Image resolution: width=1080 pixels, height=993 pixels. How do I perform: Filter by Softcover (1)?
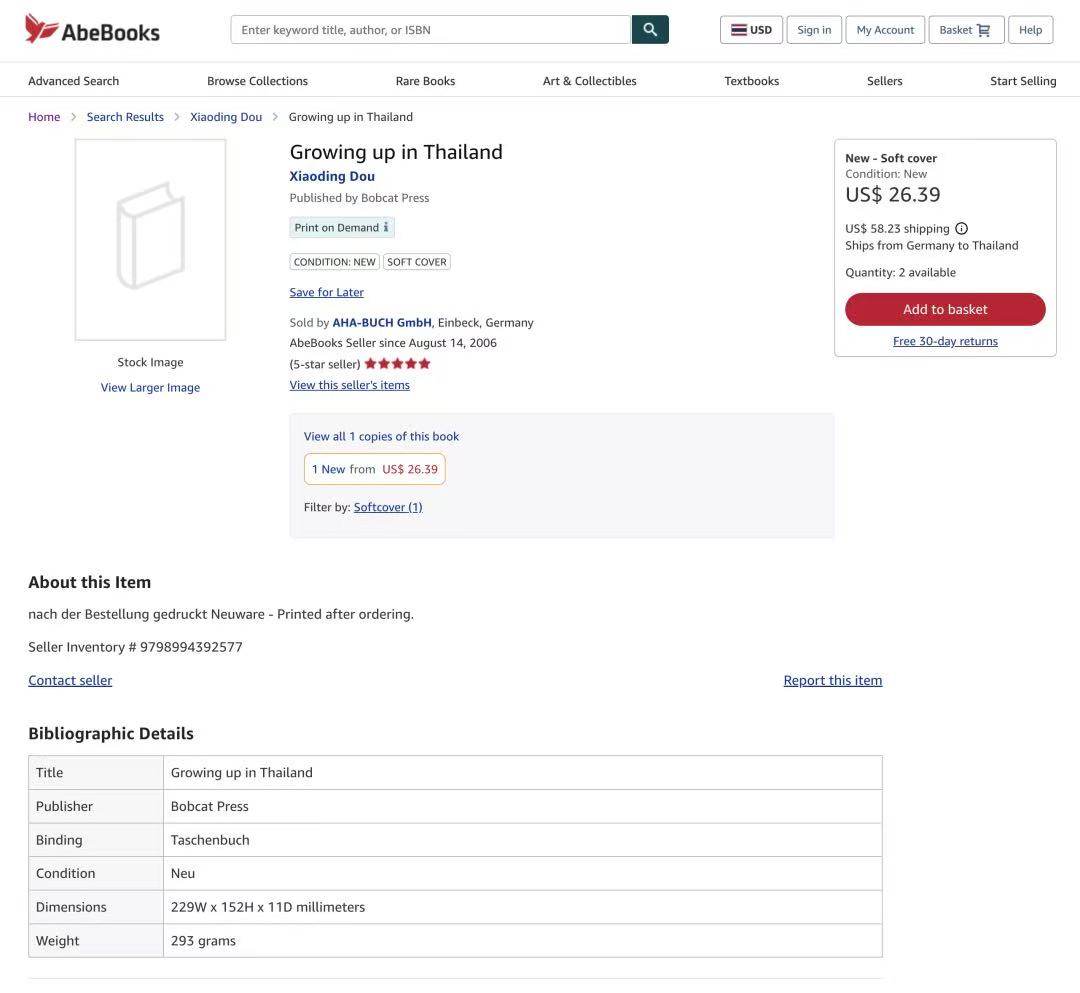click(388, 507)
